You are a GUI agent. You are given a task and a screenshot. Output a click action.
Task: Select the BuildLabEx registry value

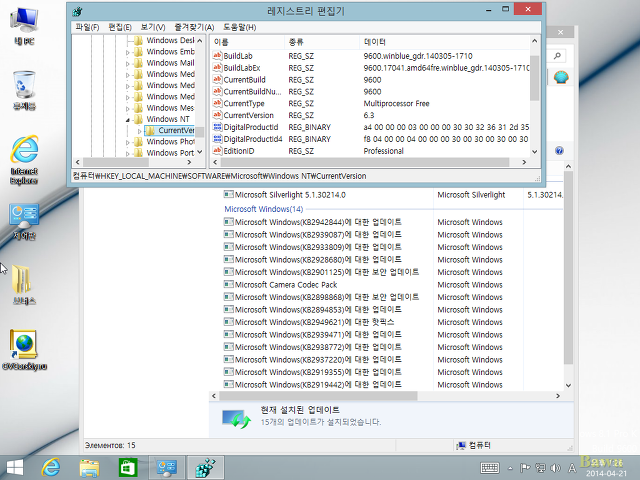point(242,68)
